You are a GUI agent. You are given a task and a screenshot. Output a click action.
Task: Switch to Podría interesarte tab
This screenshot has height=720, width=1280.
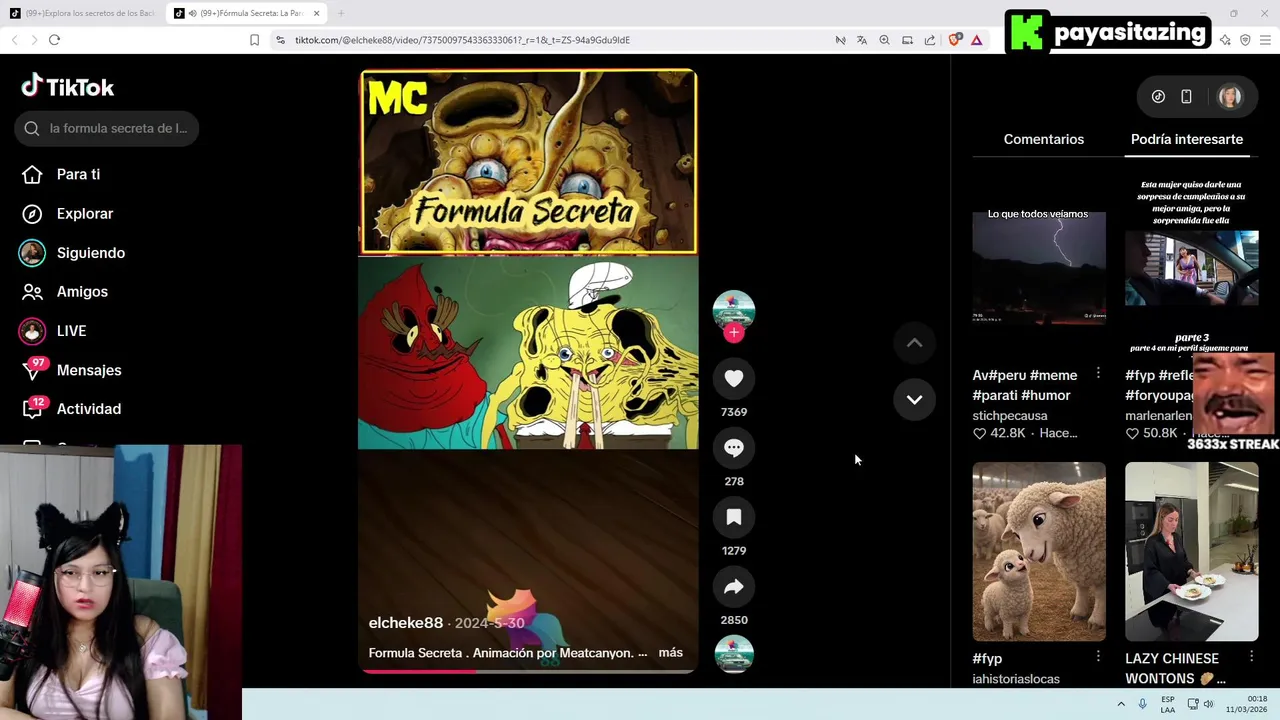click(1187, 139)
